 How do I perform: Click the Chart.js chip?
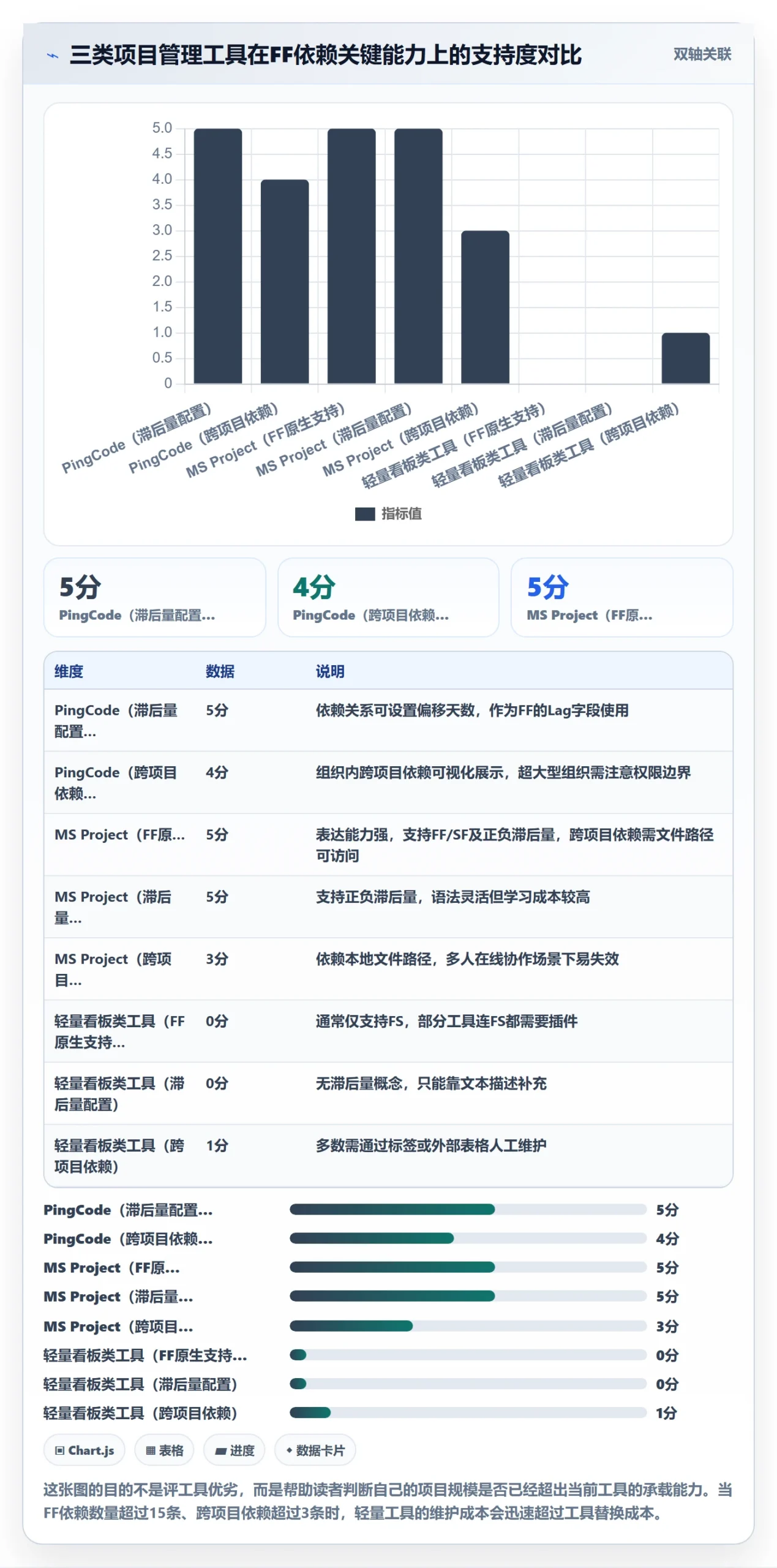(x=84, y=1450)
